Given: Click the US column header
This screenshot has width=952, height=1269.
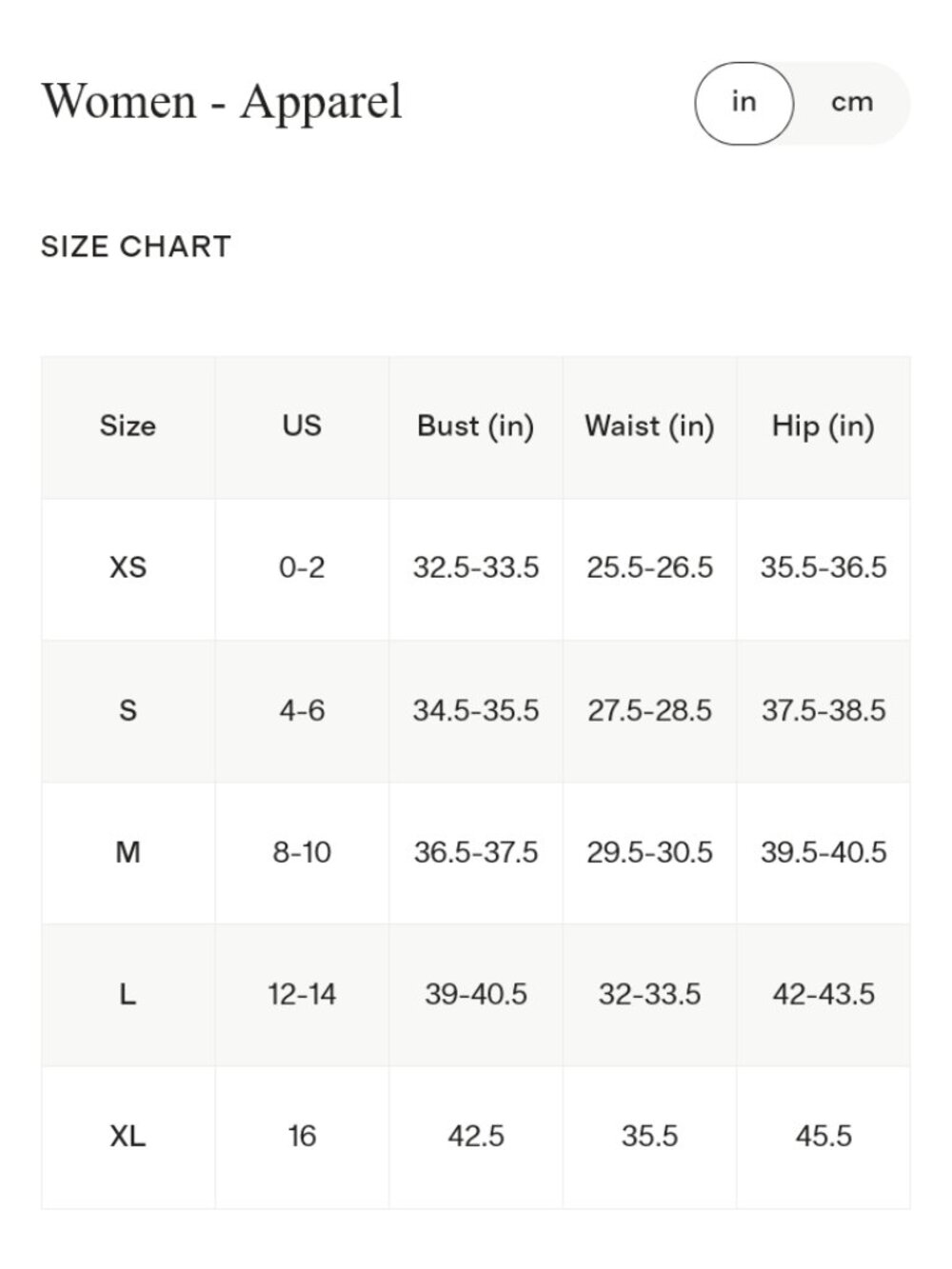Looking at the screenshot, I should pos(302,426).
